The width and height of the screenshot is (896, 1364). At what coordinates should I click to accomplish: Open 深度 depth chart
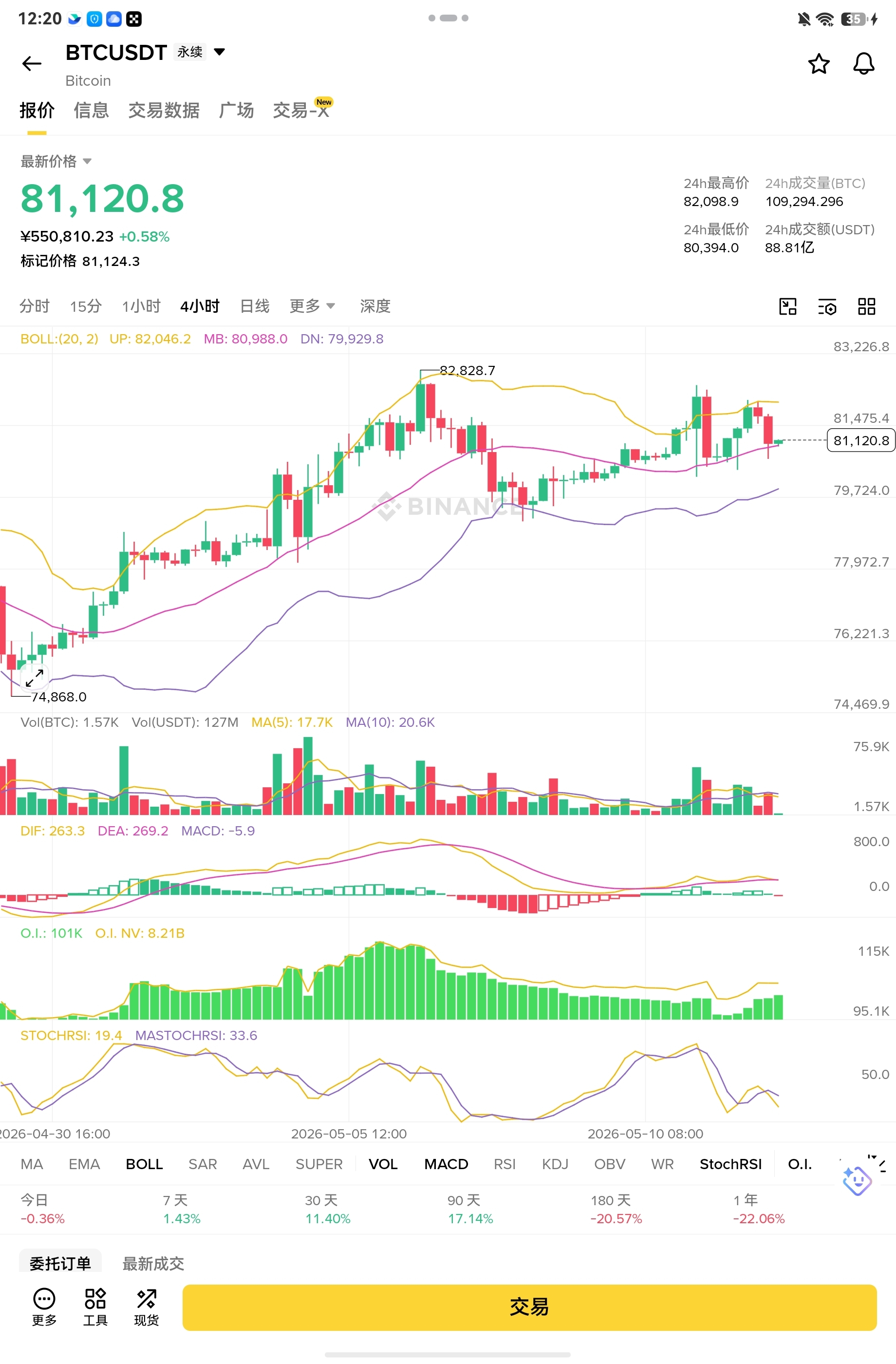tap(375, 306)
